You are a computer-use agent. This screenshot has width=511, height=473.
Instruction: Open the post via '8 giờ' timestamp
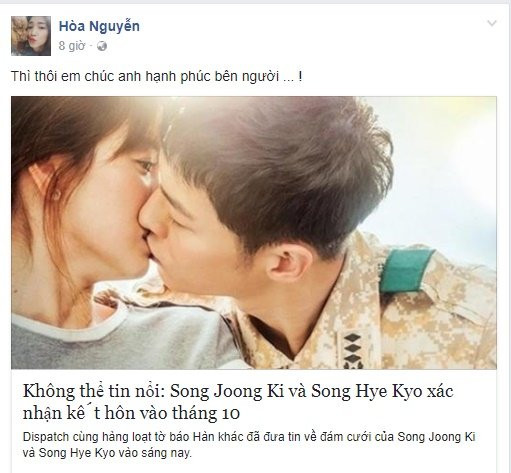tap(72, 46)
